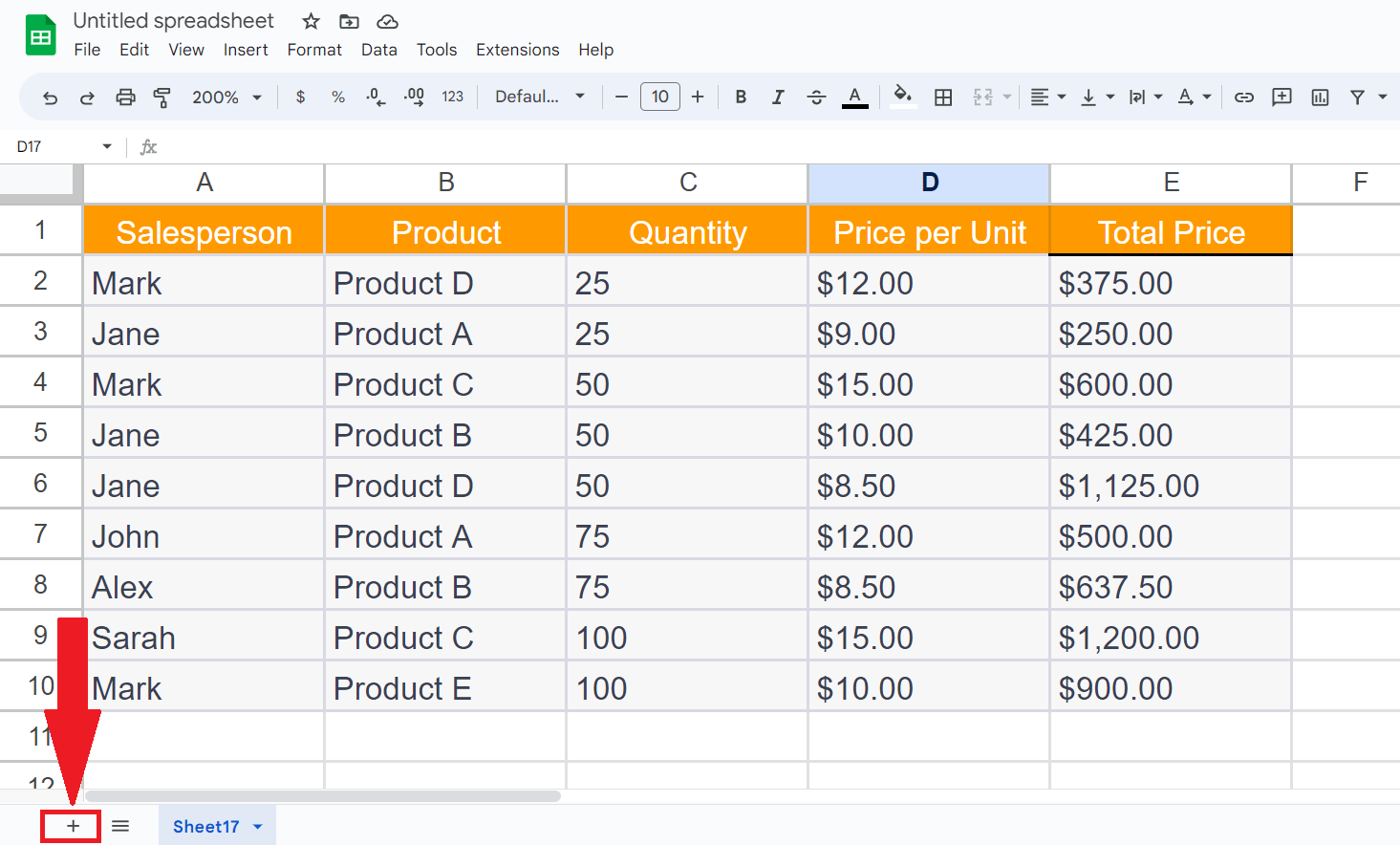
Task: Select the paint format tool
Action: coord(162,97)
